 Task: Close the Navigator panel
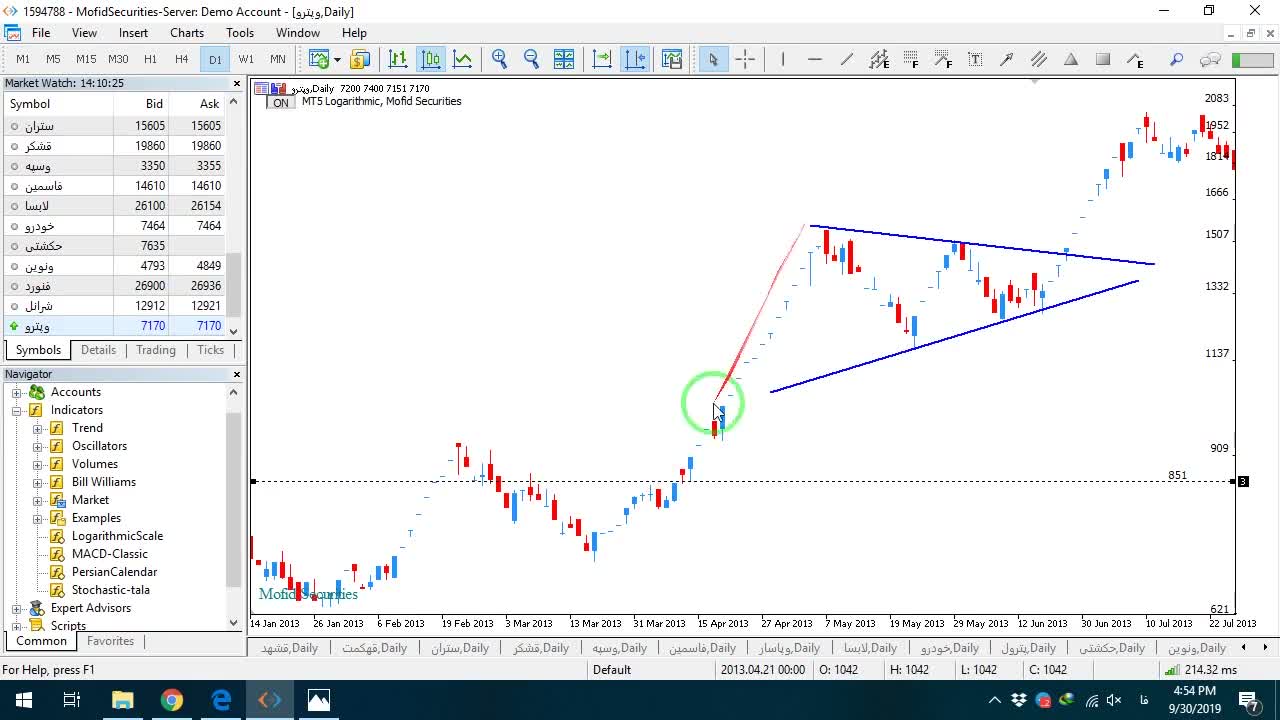[x=237, y=374]
